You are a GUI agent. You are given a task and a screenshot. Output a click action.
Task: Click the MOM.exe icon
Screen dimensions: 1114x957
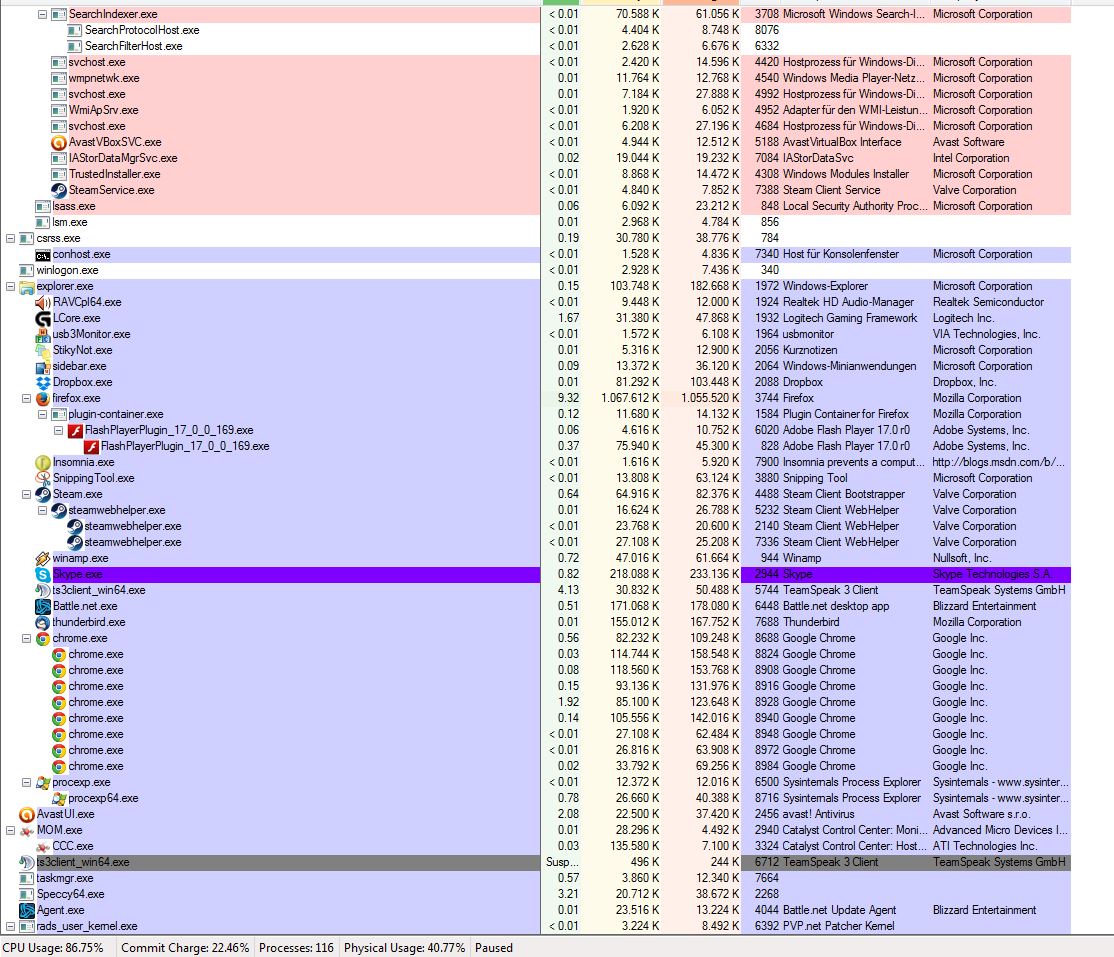click(x=27, y=831)
